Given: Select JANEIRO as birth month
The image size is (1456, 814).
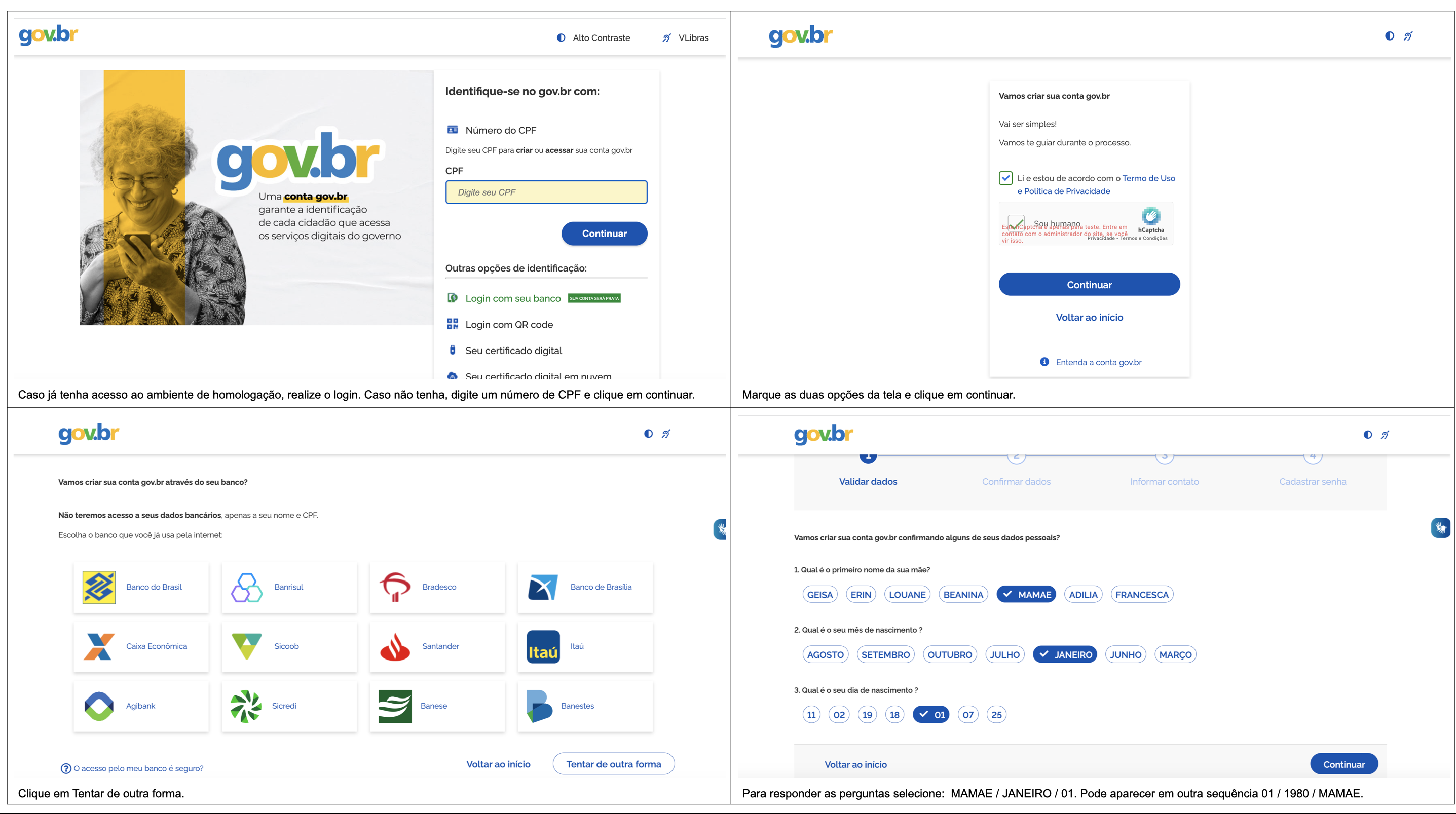Looking at the screenshot, I should click(x=1064, y=654).
